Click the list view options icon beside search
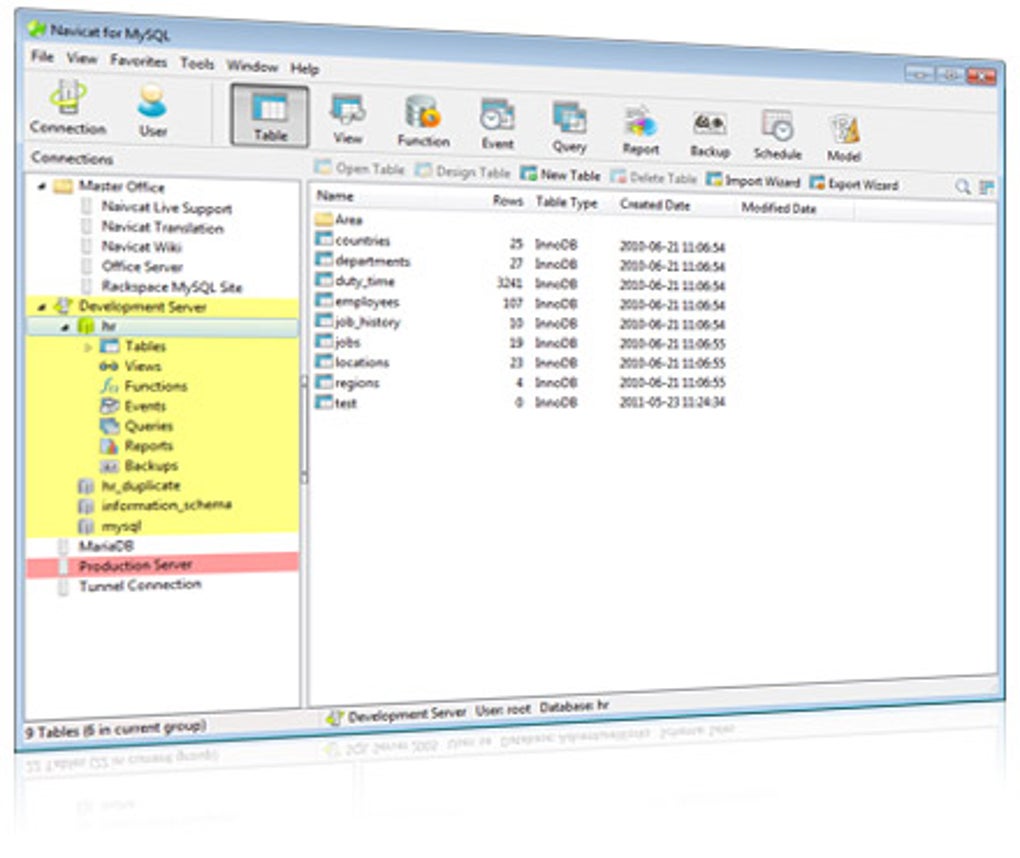Image resolution: width=1020 pixels, height=858 pixels. (x=986, y=188)
